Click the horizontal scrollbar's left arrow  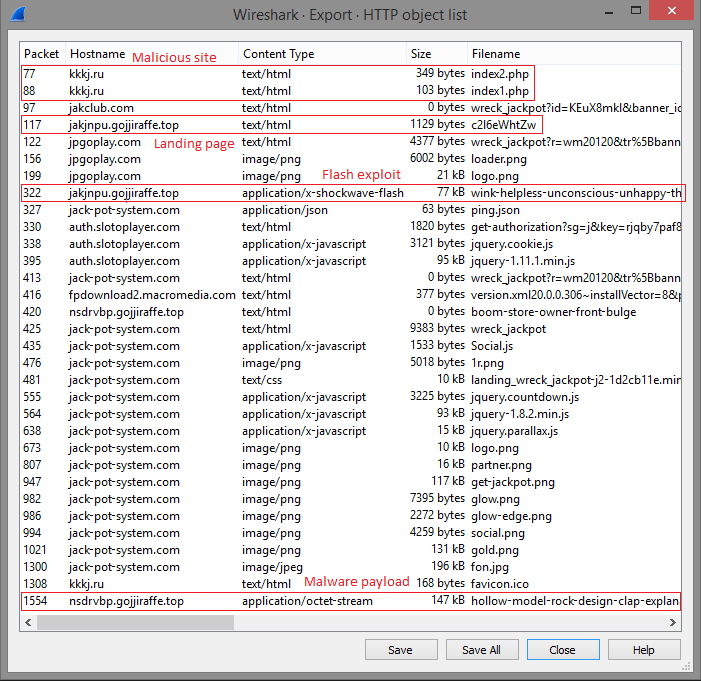click(28, 622)
